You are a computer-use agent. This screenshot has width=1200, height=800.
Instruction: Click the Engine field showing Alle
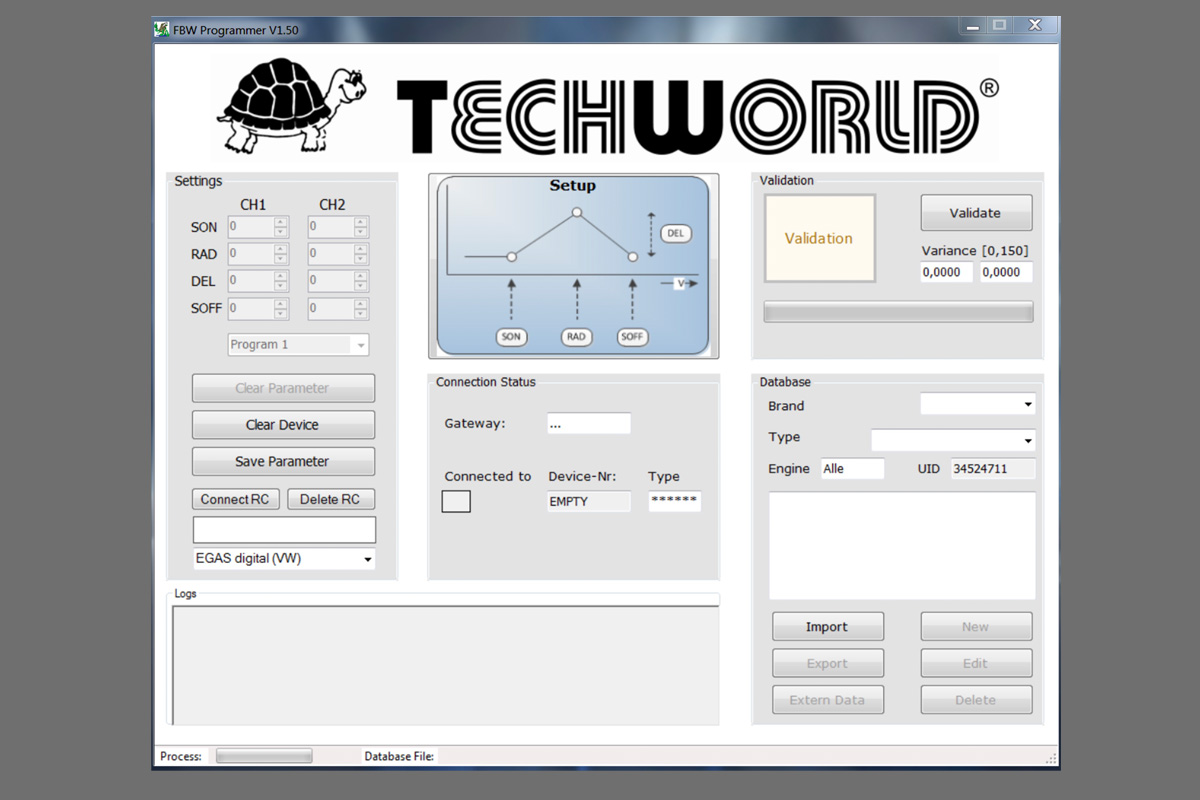[853, 468]
